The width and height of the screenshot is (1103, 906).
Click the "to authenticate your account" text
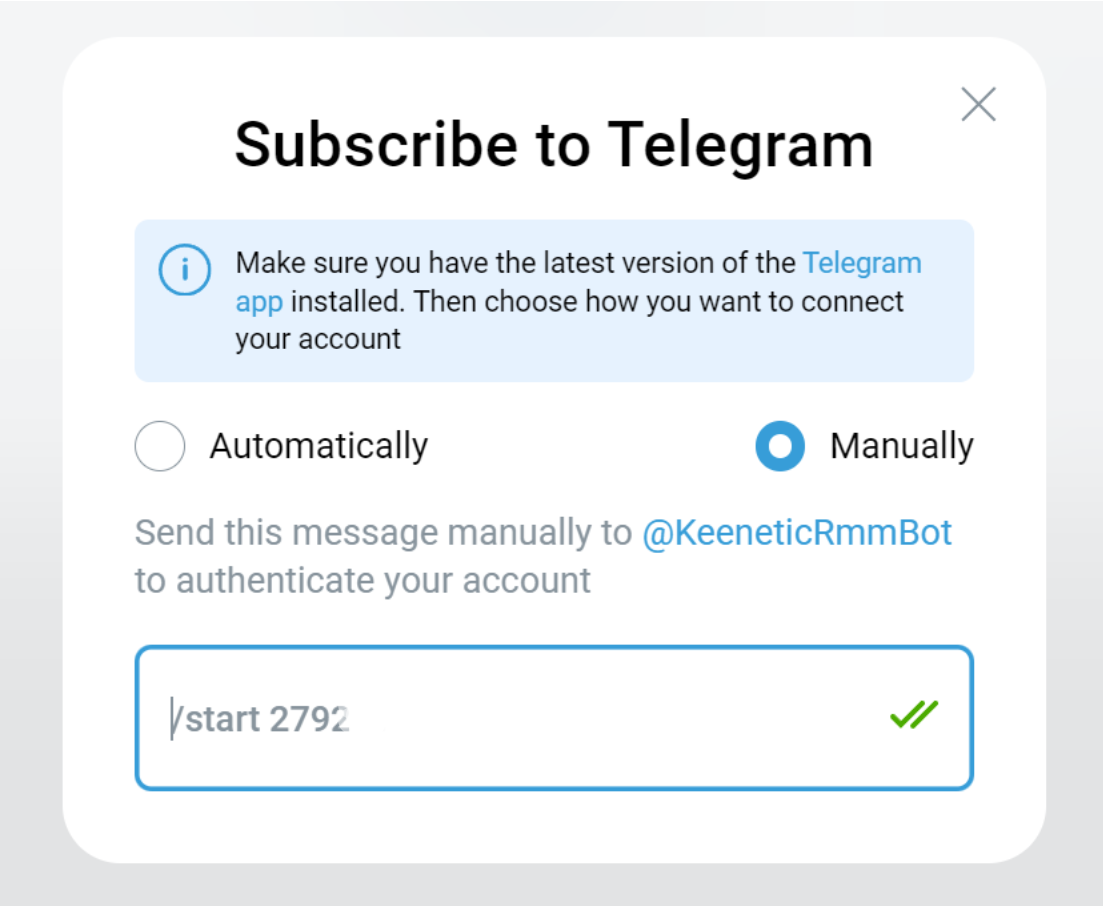coord(363,580)
